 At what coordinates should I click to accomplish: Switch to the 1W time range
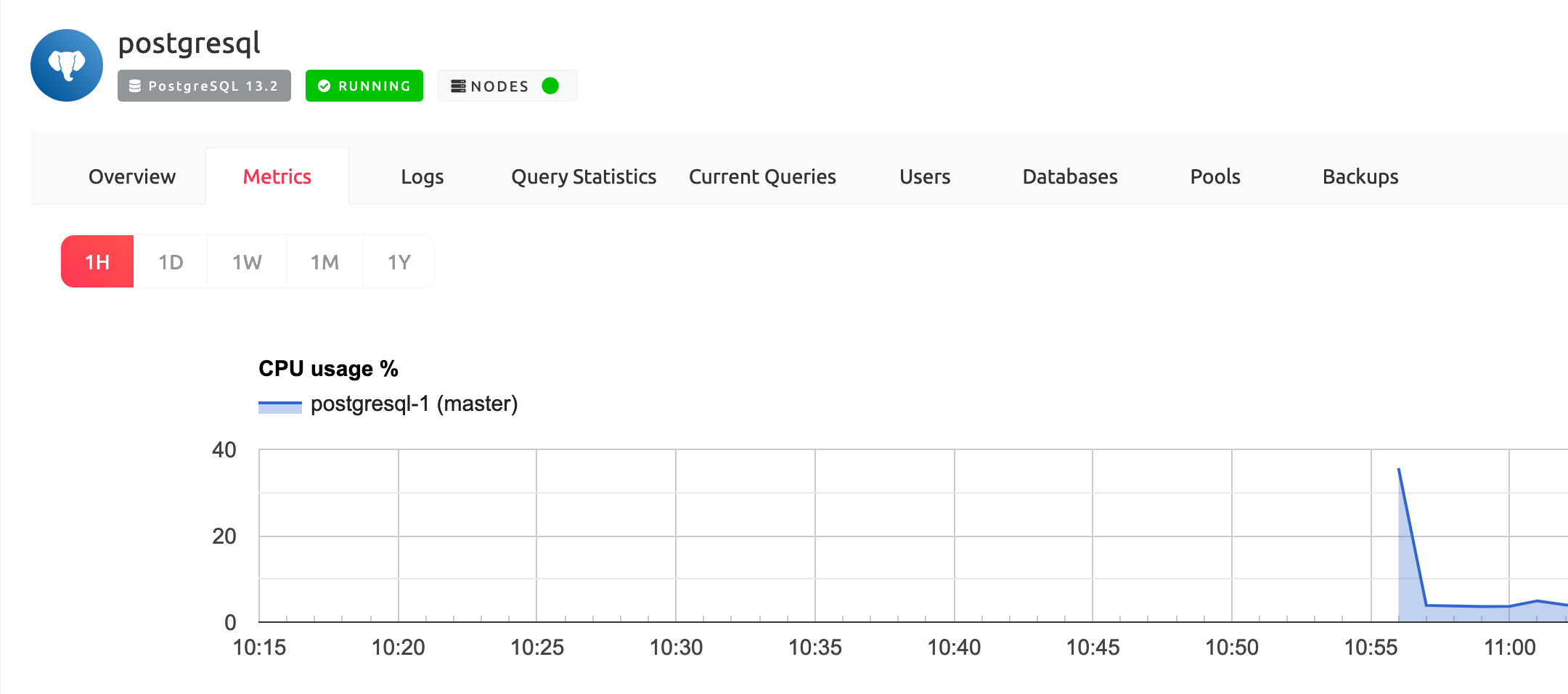246,261
